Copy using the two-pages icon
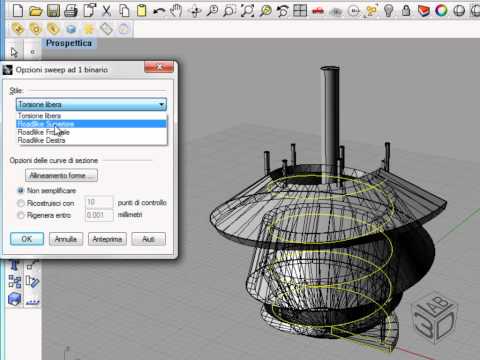The image size is (480, 360). pos(124,11)
